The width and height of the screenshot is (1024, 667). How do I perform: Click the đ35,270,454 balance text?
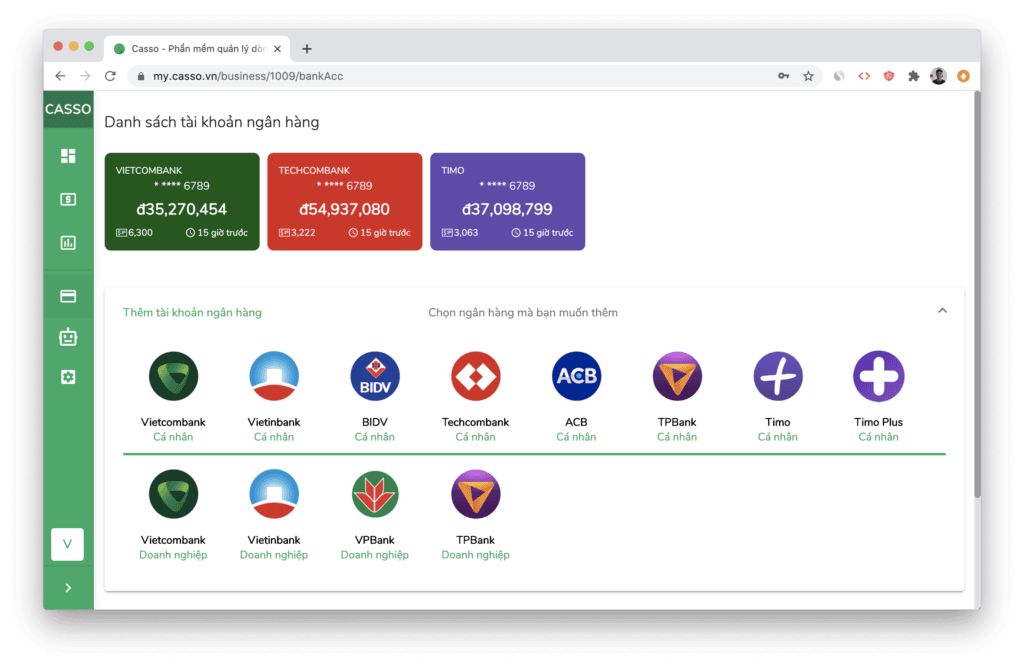click(x=182, y=209)
